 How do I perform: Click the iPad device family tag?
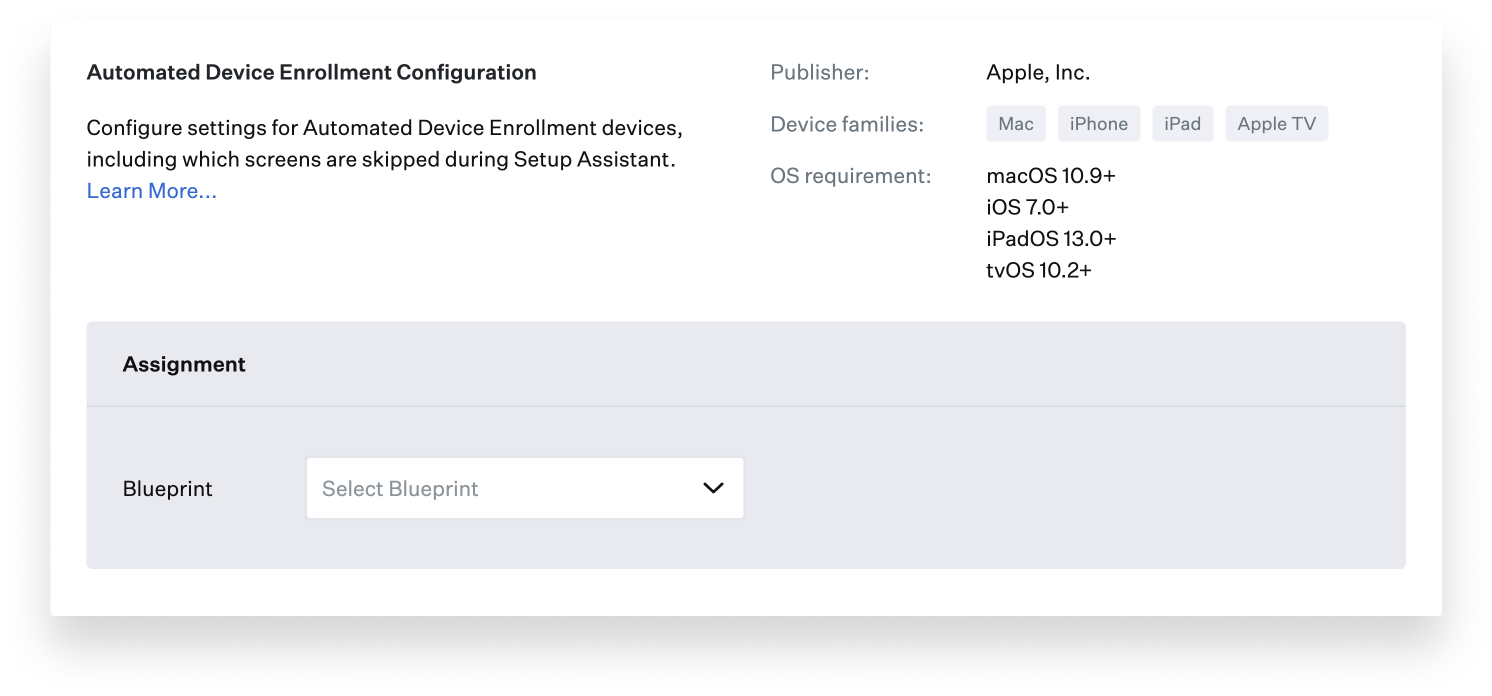(1182, 124)
